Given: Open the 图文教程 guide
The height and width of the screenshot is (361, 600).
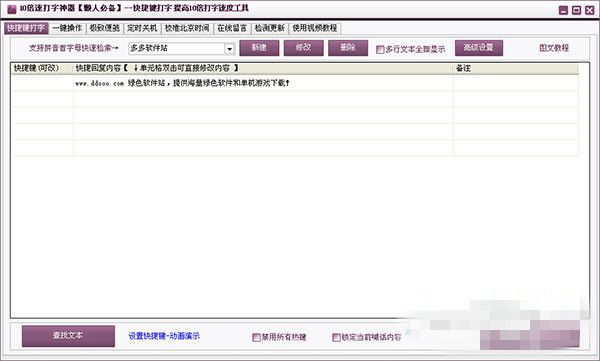Looking at the screenshot, I should tap(554, 48).
